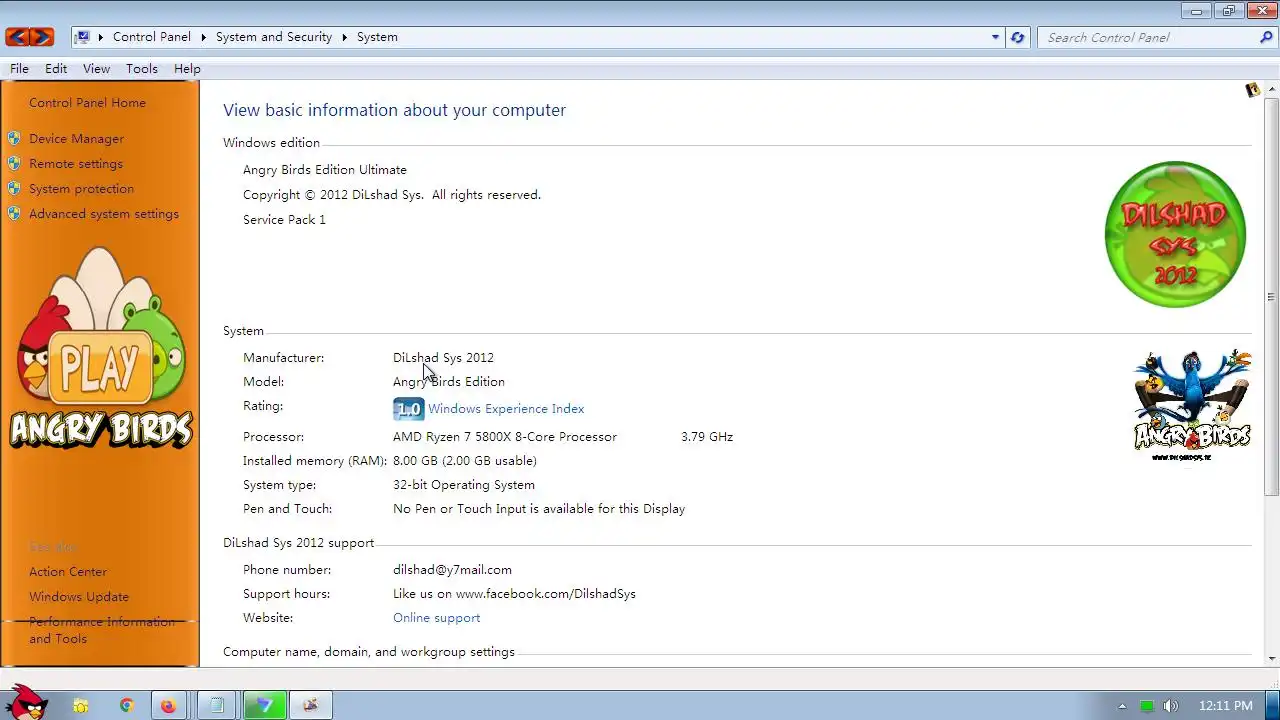
Task: Switch to the green taskbar application
Action: (264, 705)
